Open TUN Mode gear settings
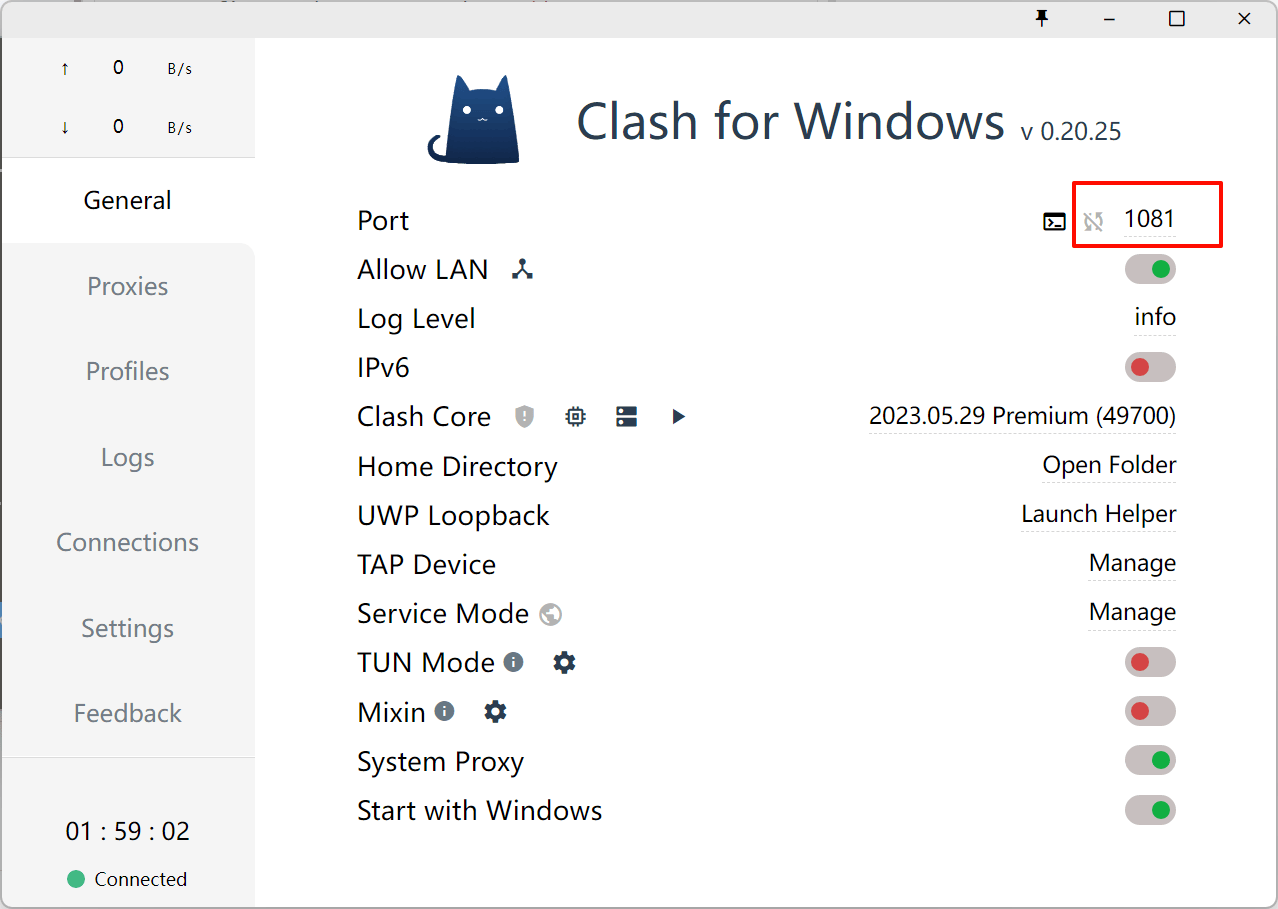Screen dimensions: 1278x909 (565, 662)
